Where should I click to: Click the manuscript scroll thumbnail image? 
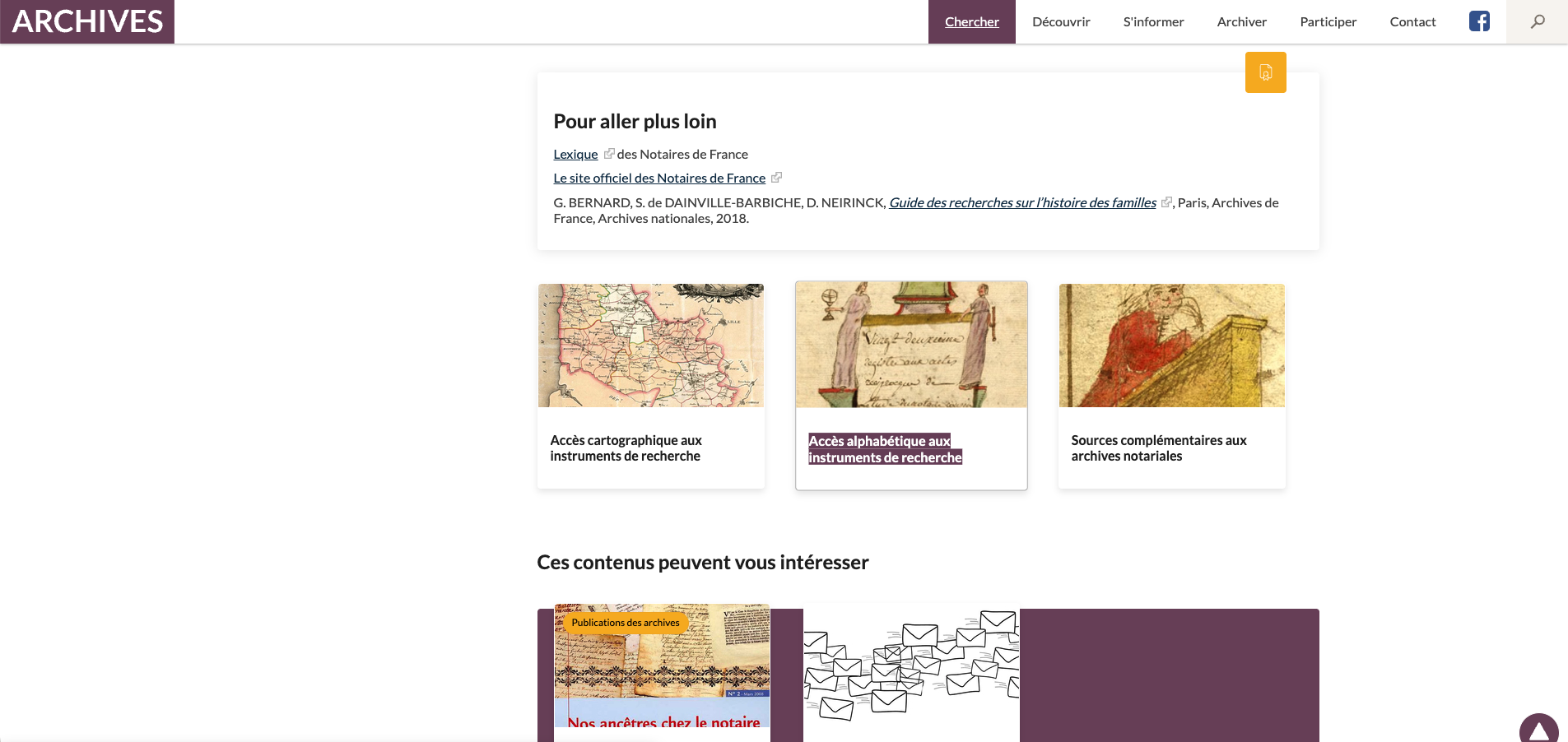click(x=911, y=345)
